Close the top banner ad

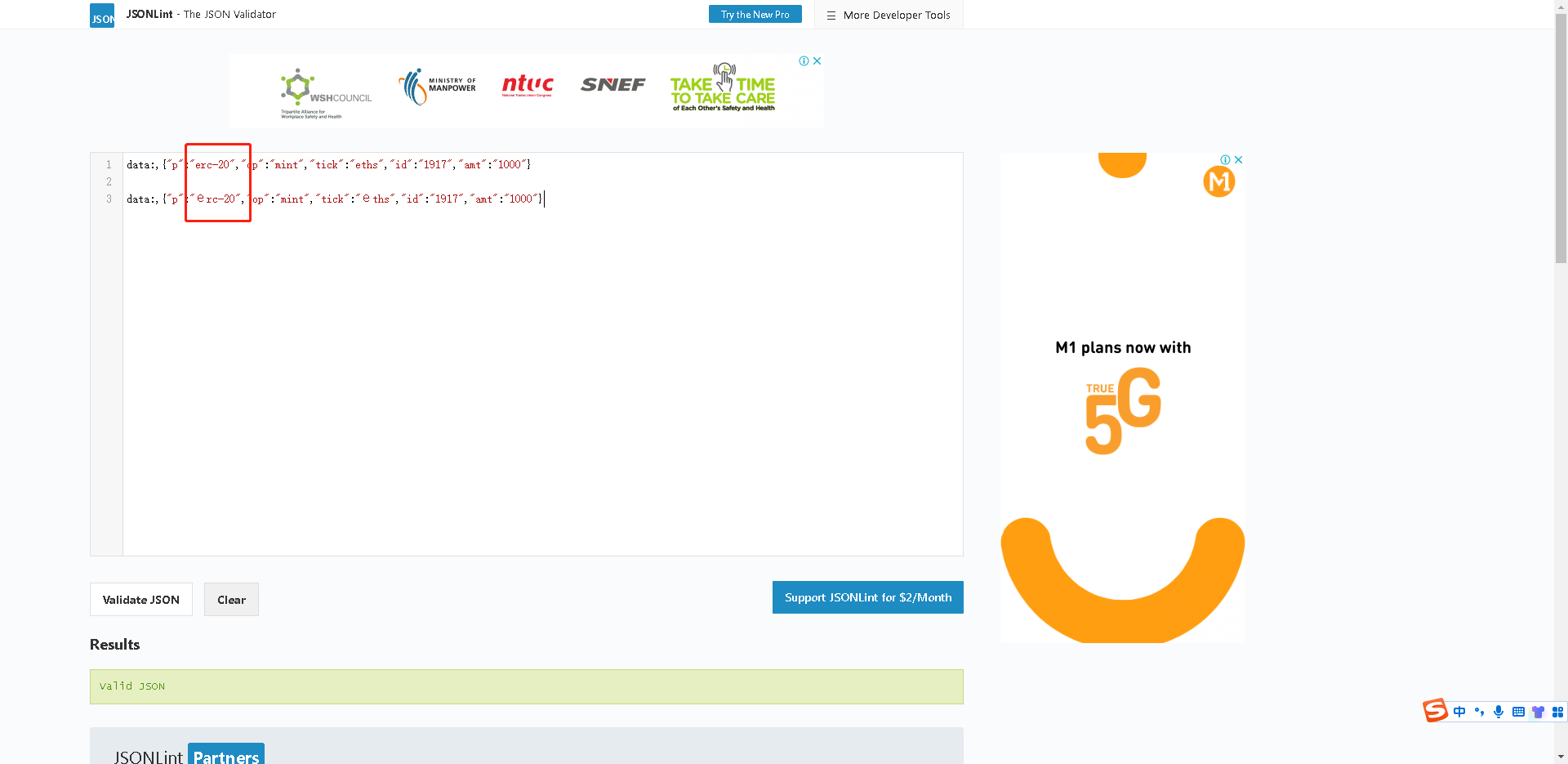coord(817,61)
